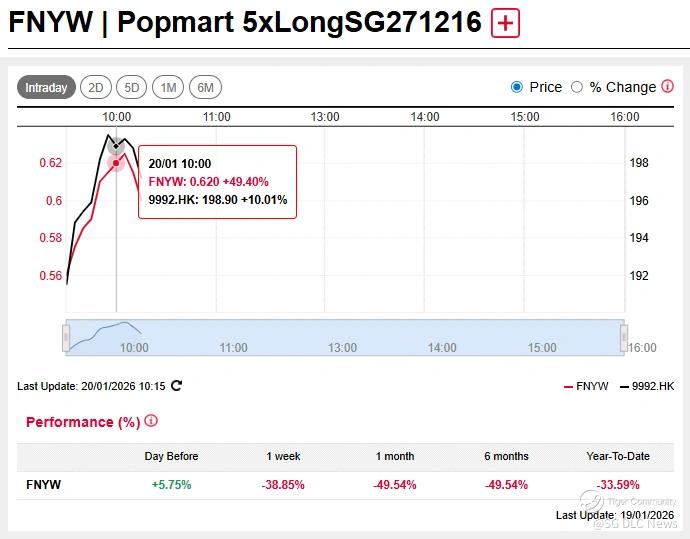Viewport: 690px width, 539px height.
Task: Click the black 9992.HK data point marker
Action: click(116, 145)
